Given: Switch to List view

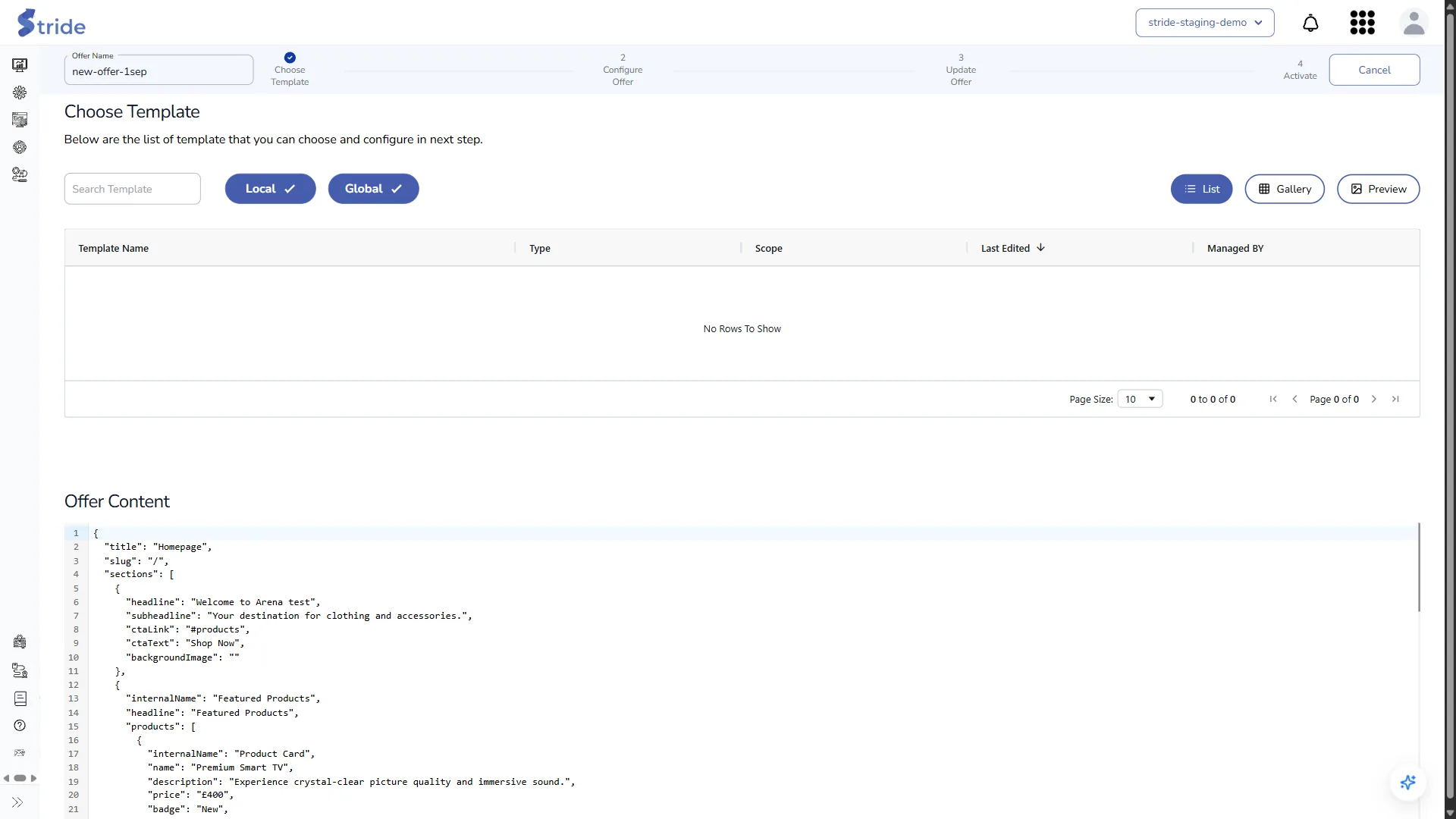Looking at the screenshot, I should (x=1201, y=189).
